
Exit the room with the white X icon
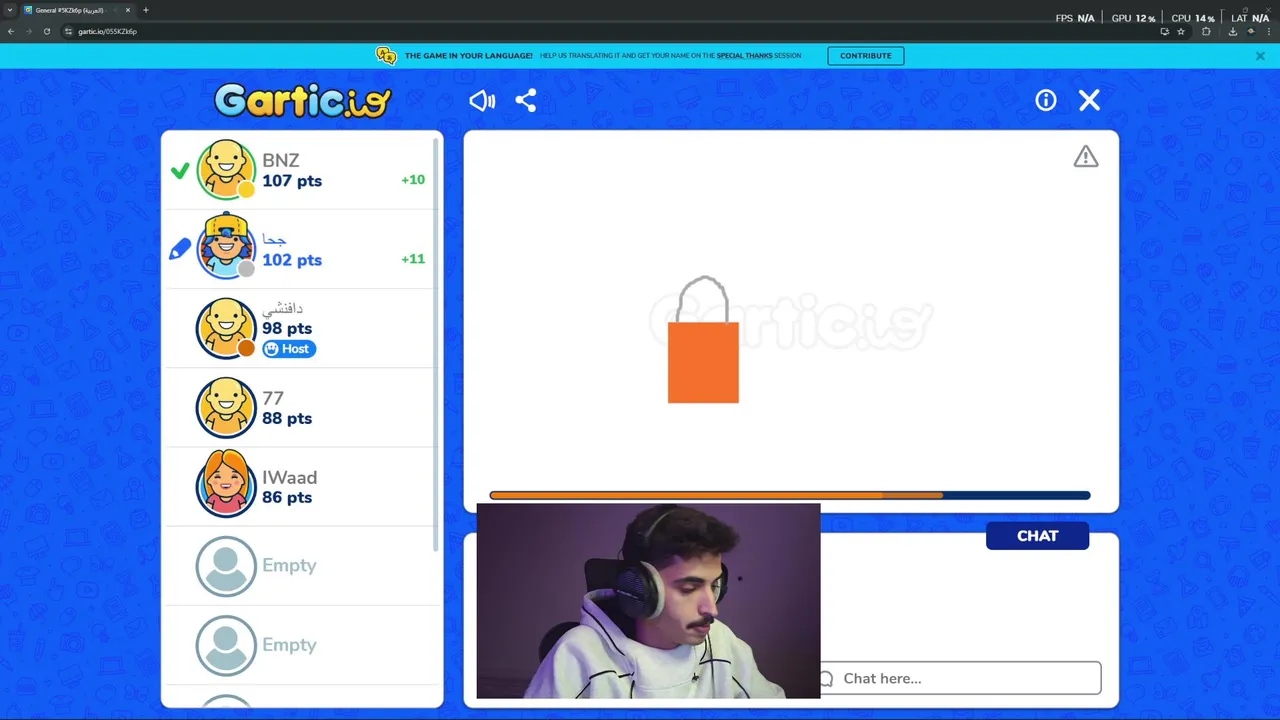[1089, 100]
